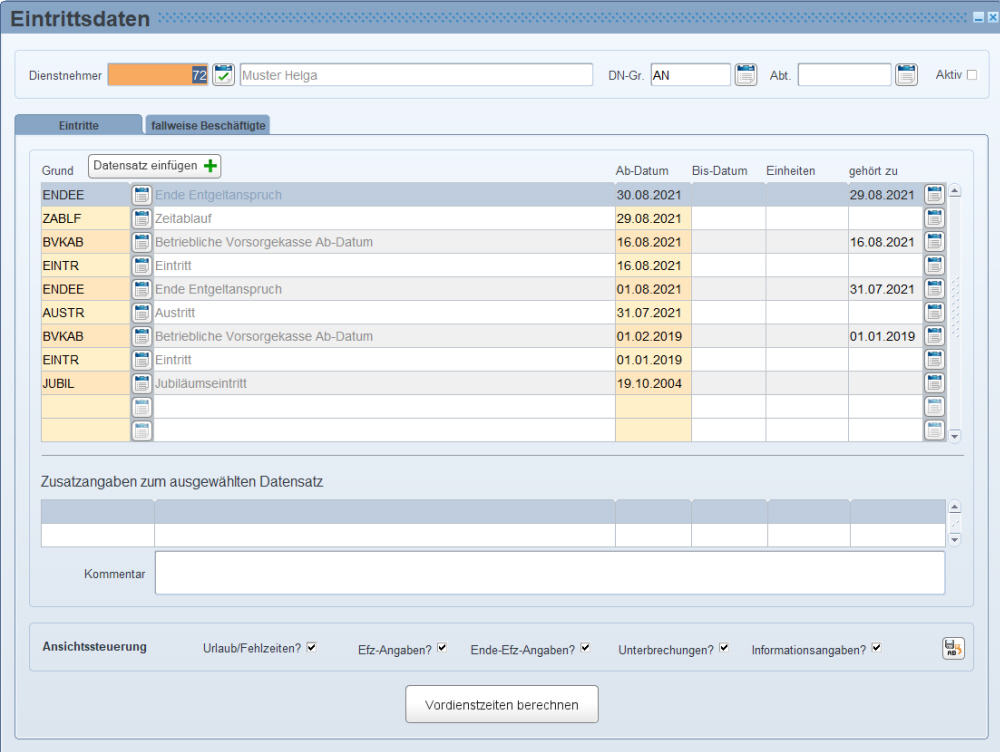Select the AUSTR Grund cell
The image size is (1000, 752).
(85, 313)
